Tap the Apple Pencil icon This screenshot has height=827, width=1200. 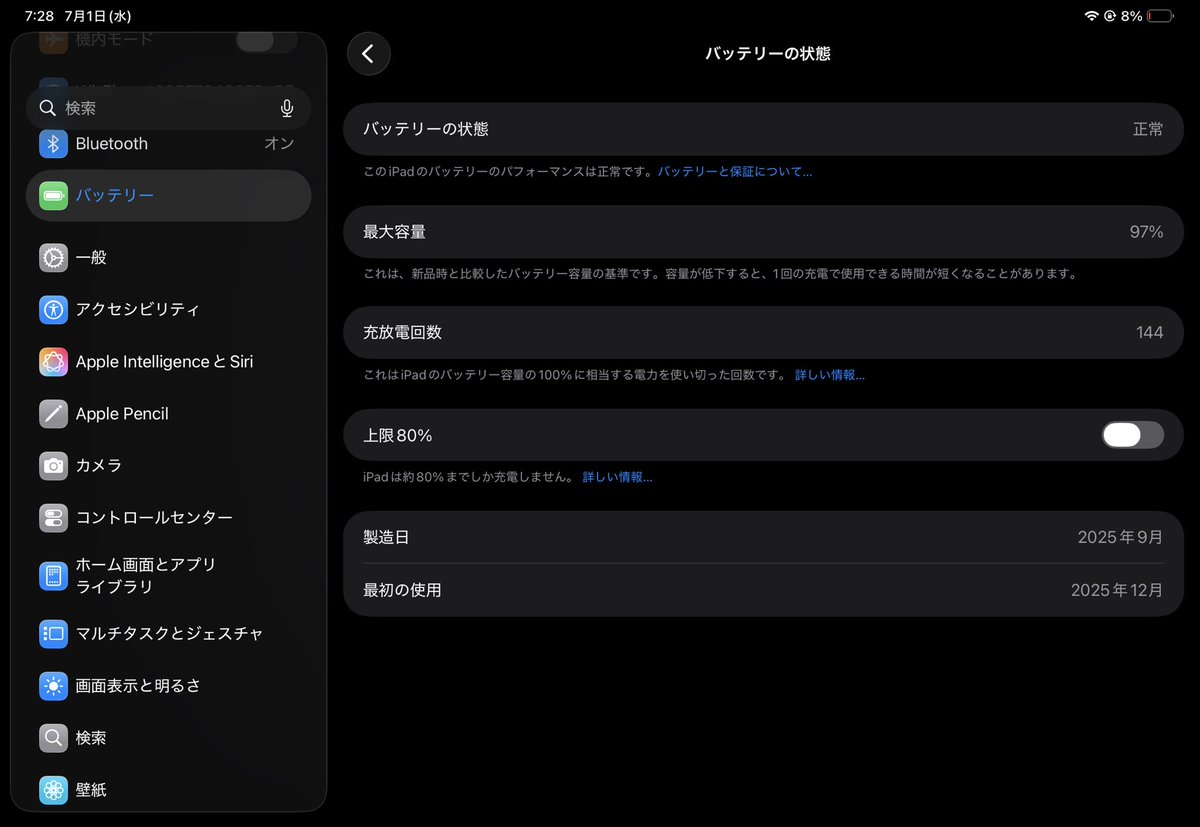click(54, 414)
